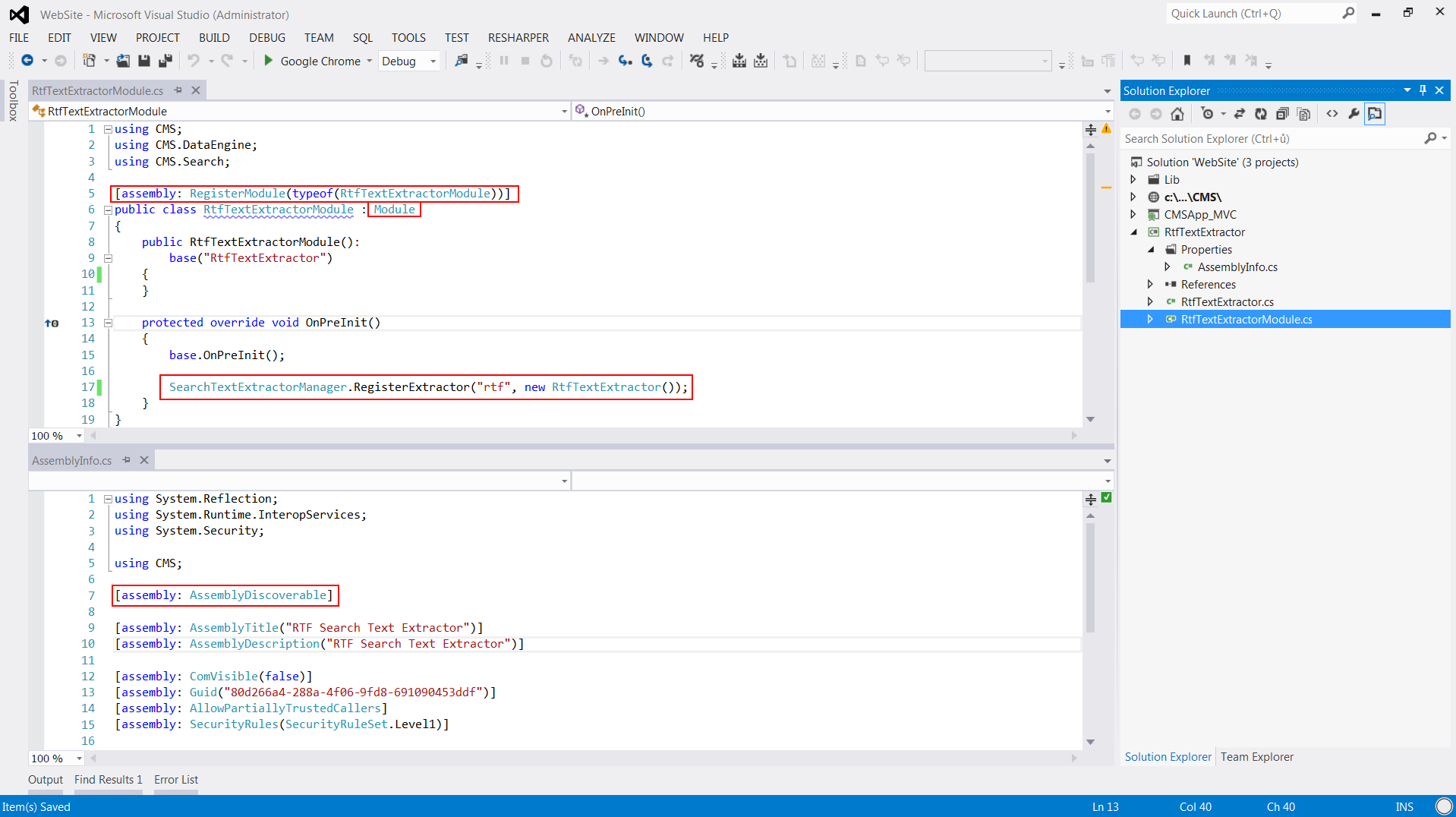1456x817 pixels.
Task: Click the split-window handle of upper editor
Action: pos(1091,129)
